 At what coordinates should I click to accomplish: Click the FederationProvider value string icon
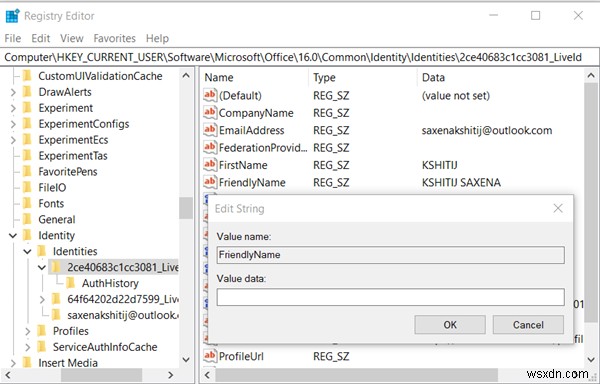(210, 147)
